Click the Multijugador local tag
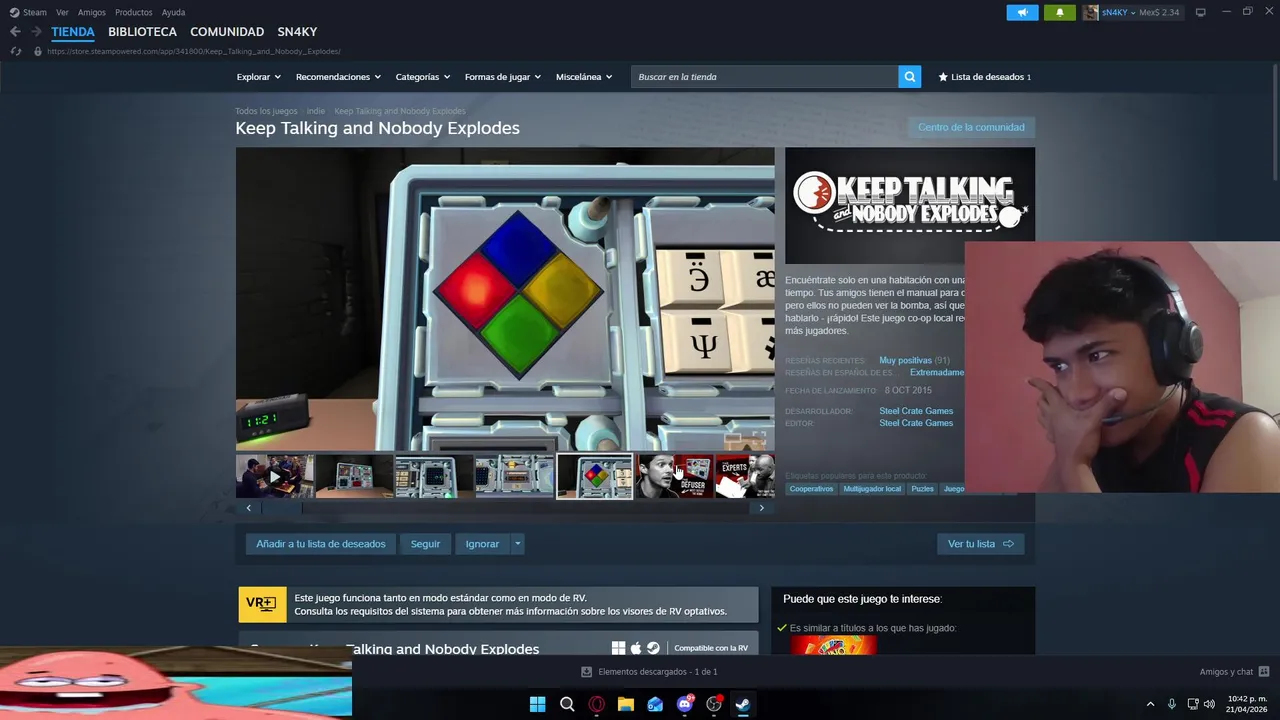This screenshot has width=1280, height=720. 872,489
